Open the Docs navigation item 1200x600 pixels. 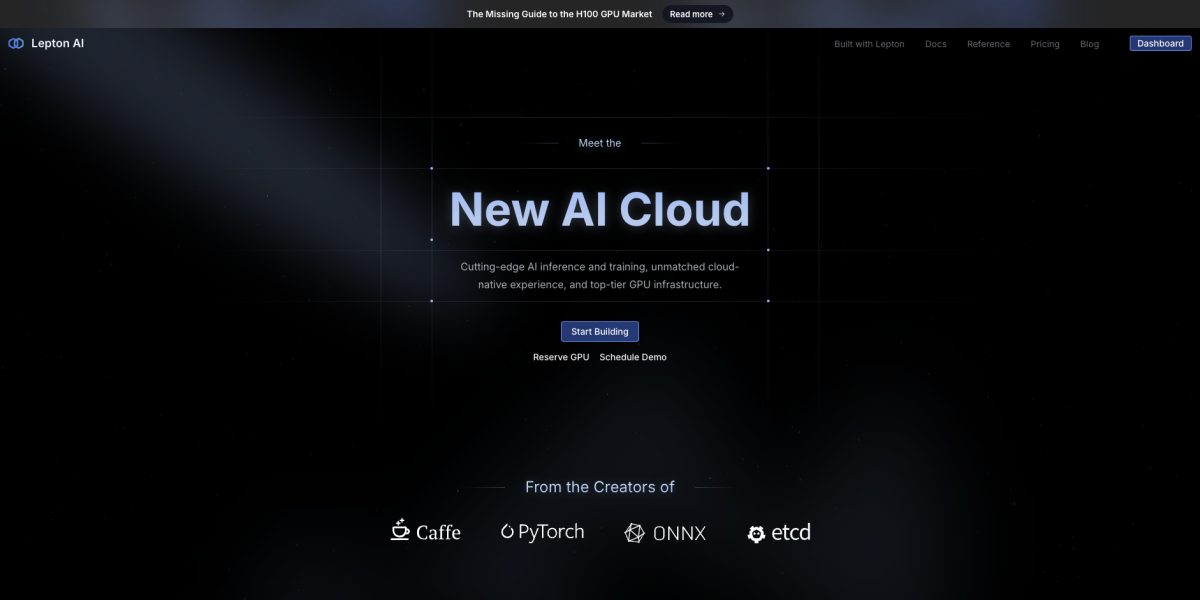click(x=935, y=44)
